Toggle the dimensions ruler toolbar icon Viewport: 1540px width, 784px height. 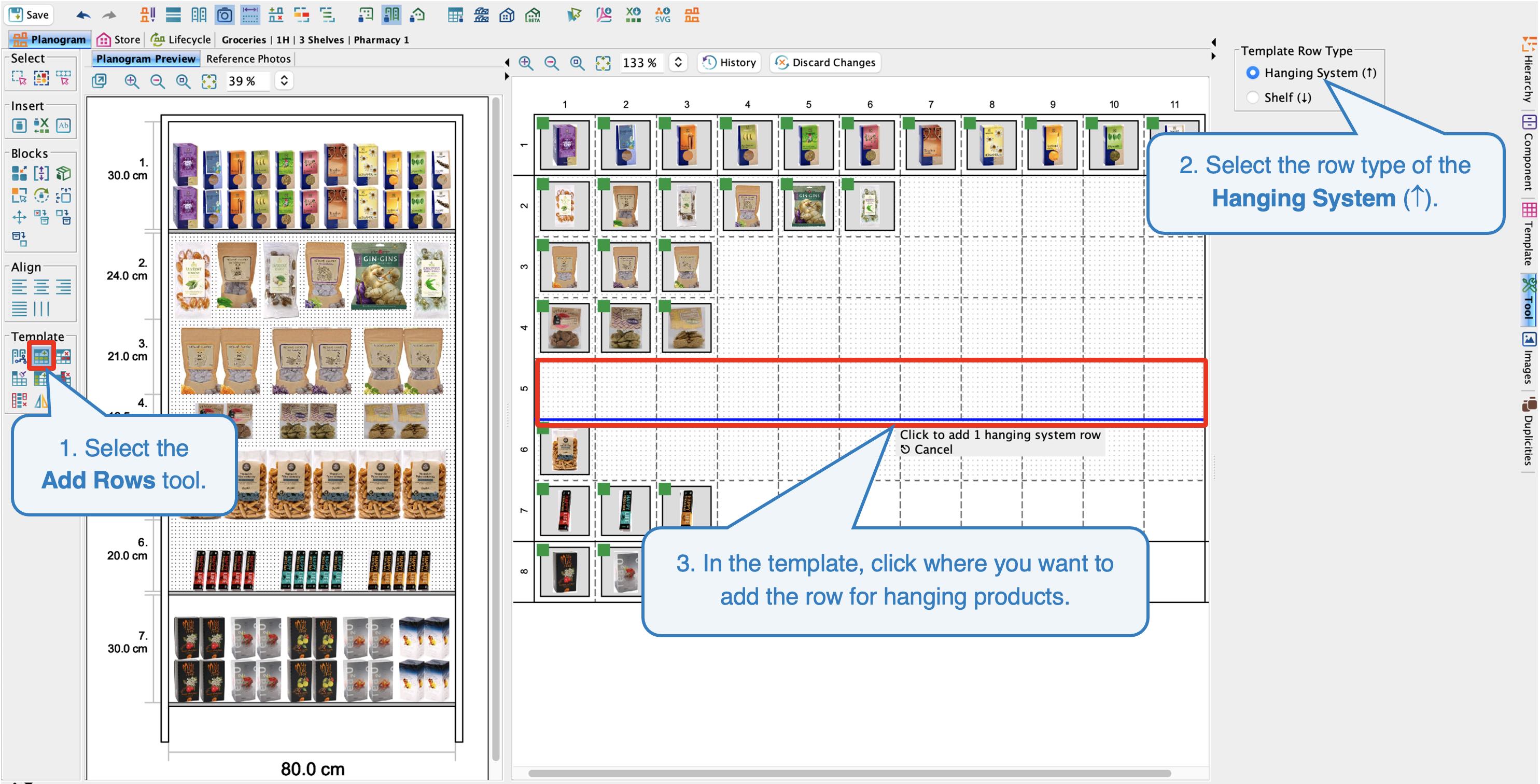pyautogui.click(x=250, y=15)
